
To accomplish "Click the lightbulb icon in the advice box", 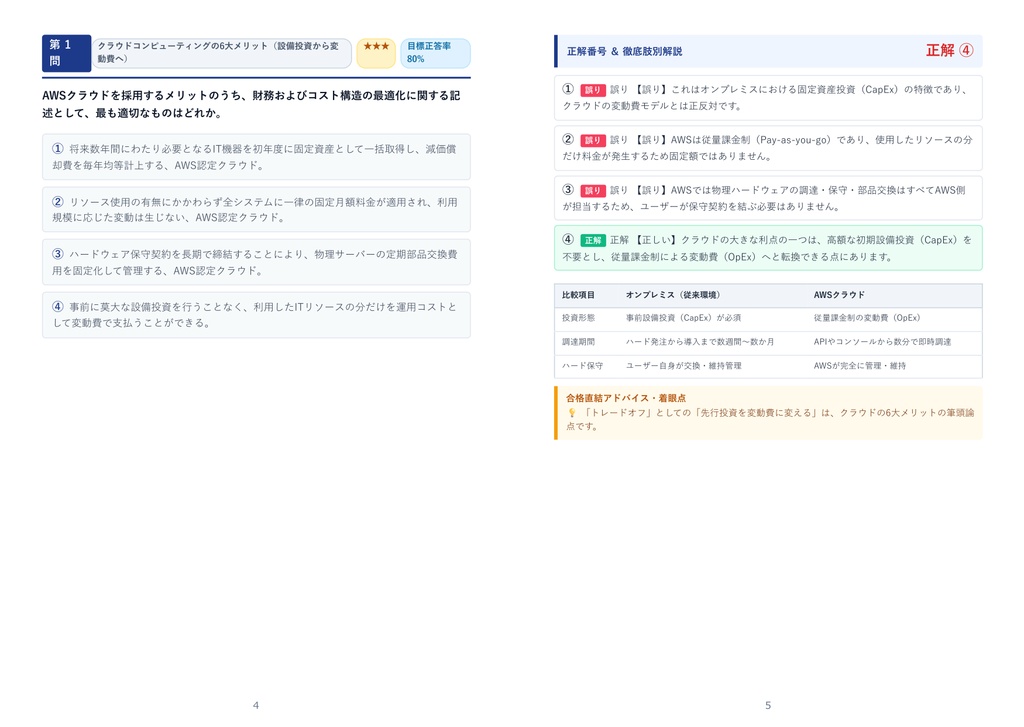I will pos(571,413).
